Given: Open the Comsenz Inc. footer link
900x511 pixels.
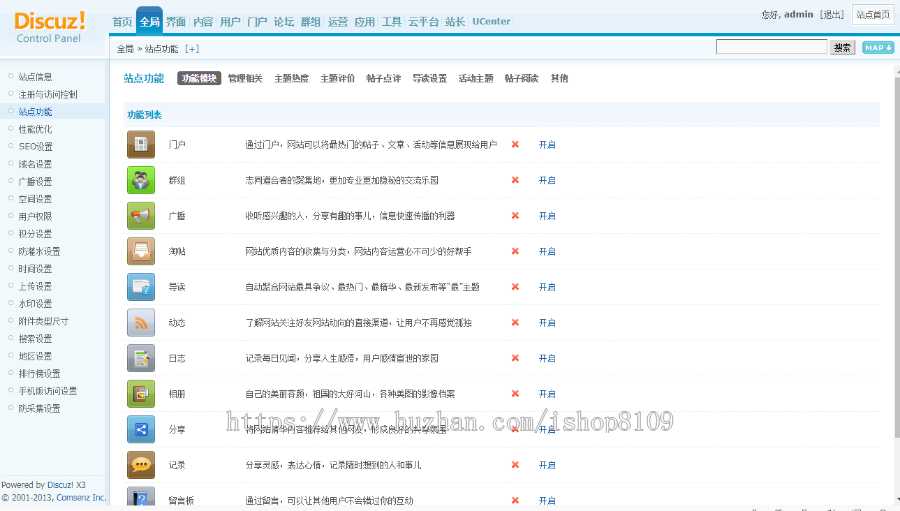Looking at the screenshot, I should click(x=81, y=498).
